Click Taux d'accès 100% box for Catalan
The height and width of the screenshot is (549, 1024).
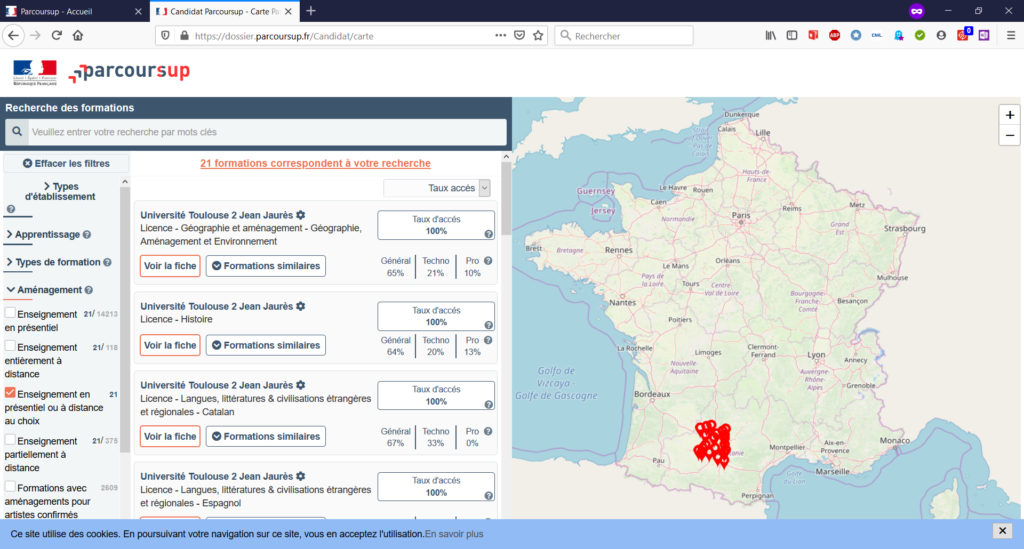click(436, 396)
